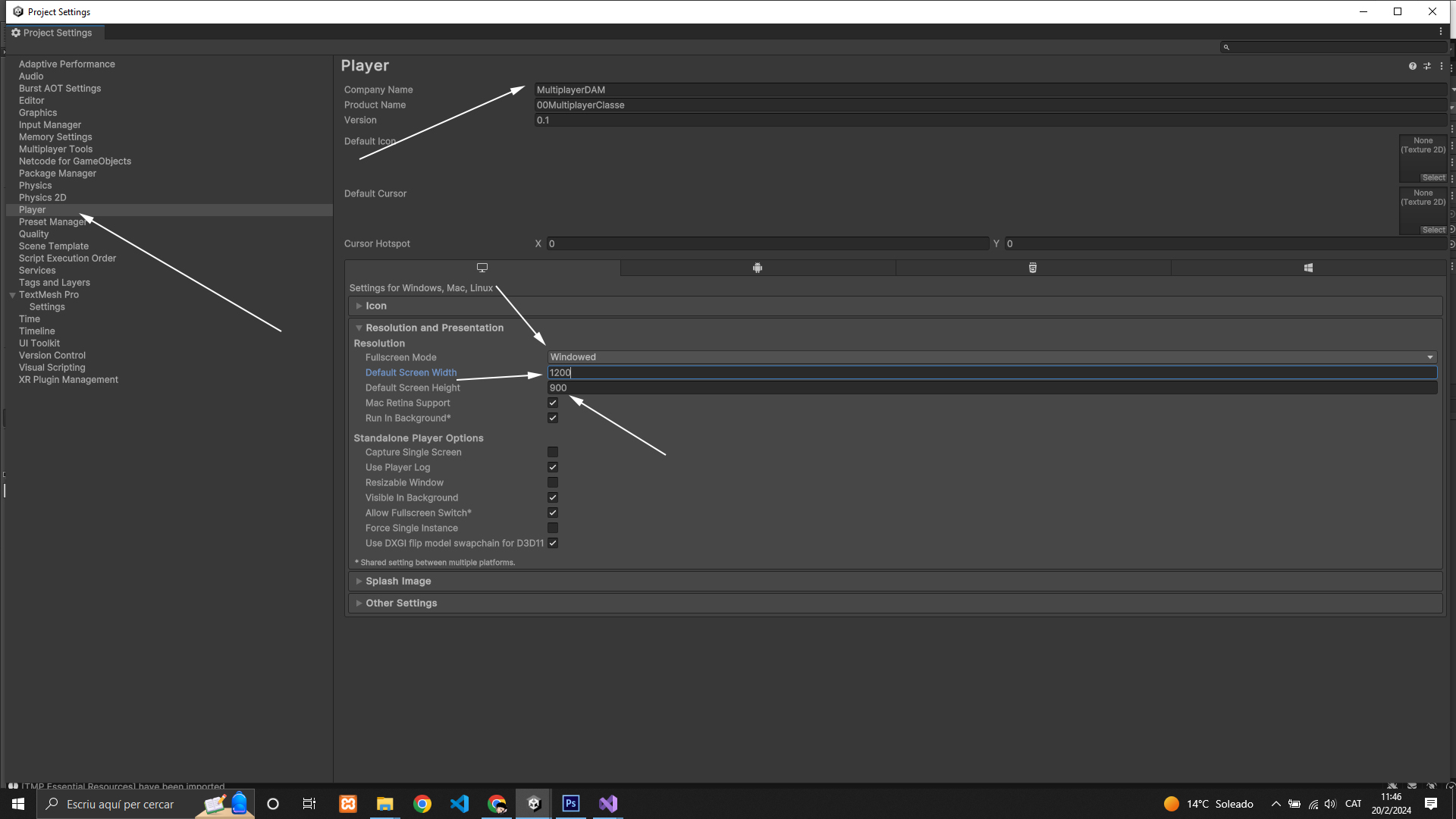
Task: Open the Quality settings category
Action: pyautogui.click(x=33, y=234)
